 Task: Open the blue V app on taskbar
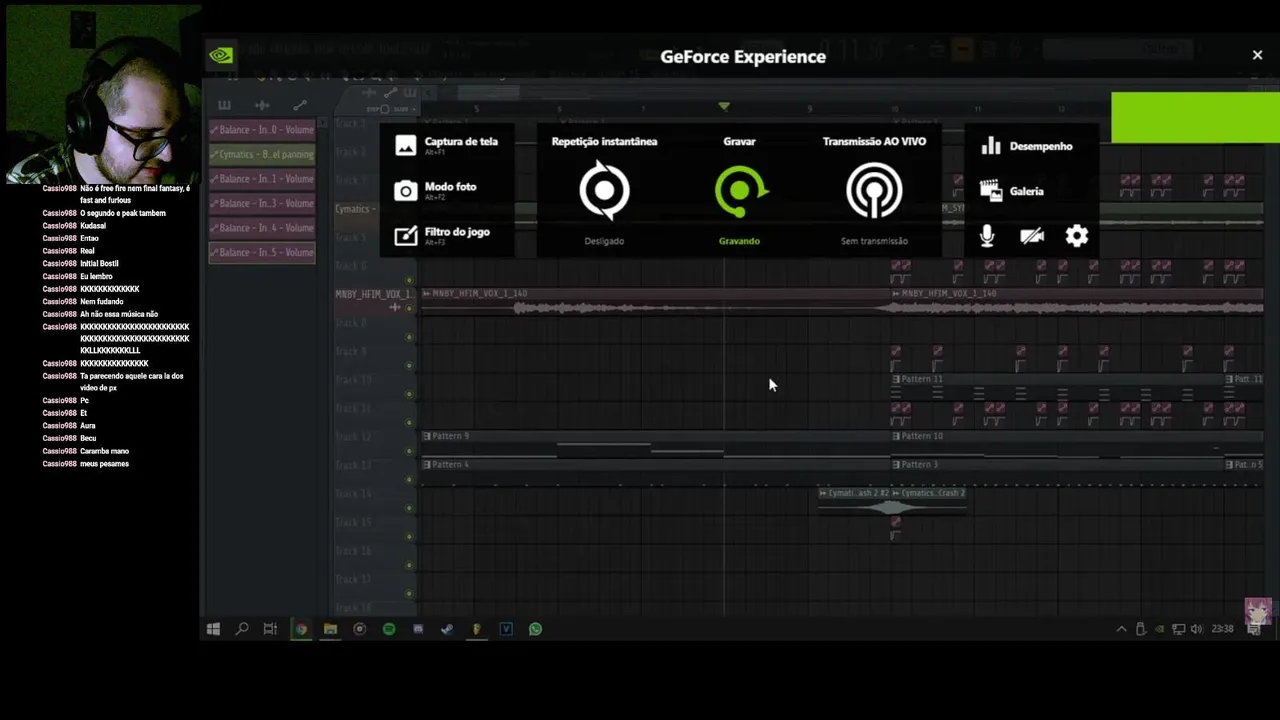[506, 629]
